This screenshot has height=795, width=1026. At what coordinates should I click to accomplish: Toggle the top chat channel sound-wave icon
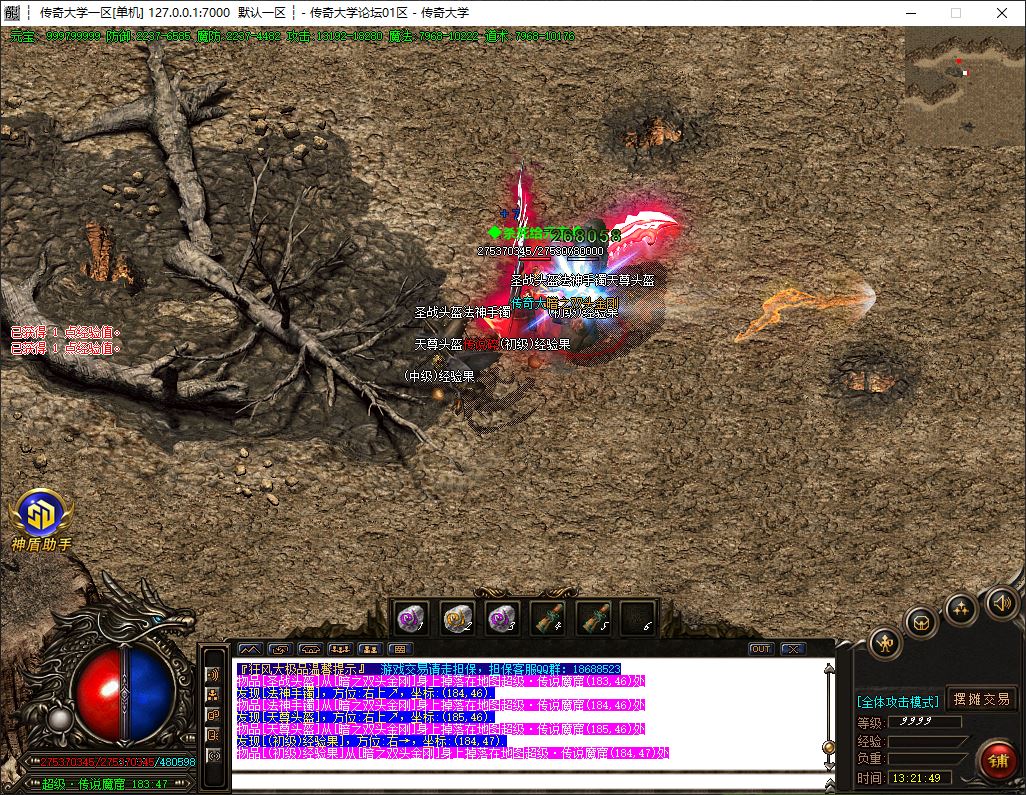point(213,675)
